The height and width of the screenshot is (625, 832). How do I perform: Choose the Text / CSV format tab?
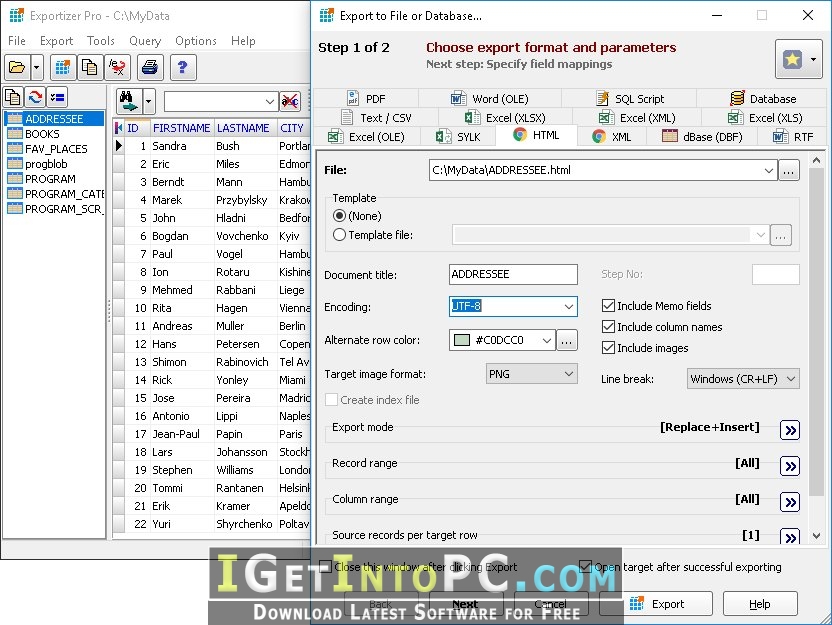click(x=376, y=118)
